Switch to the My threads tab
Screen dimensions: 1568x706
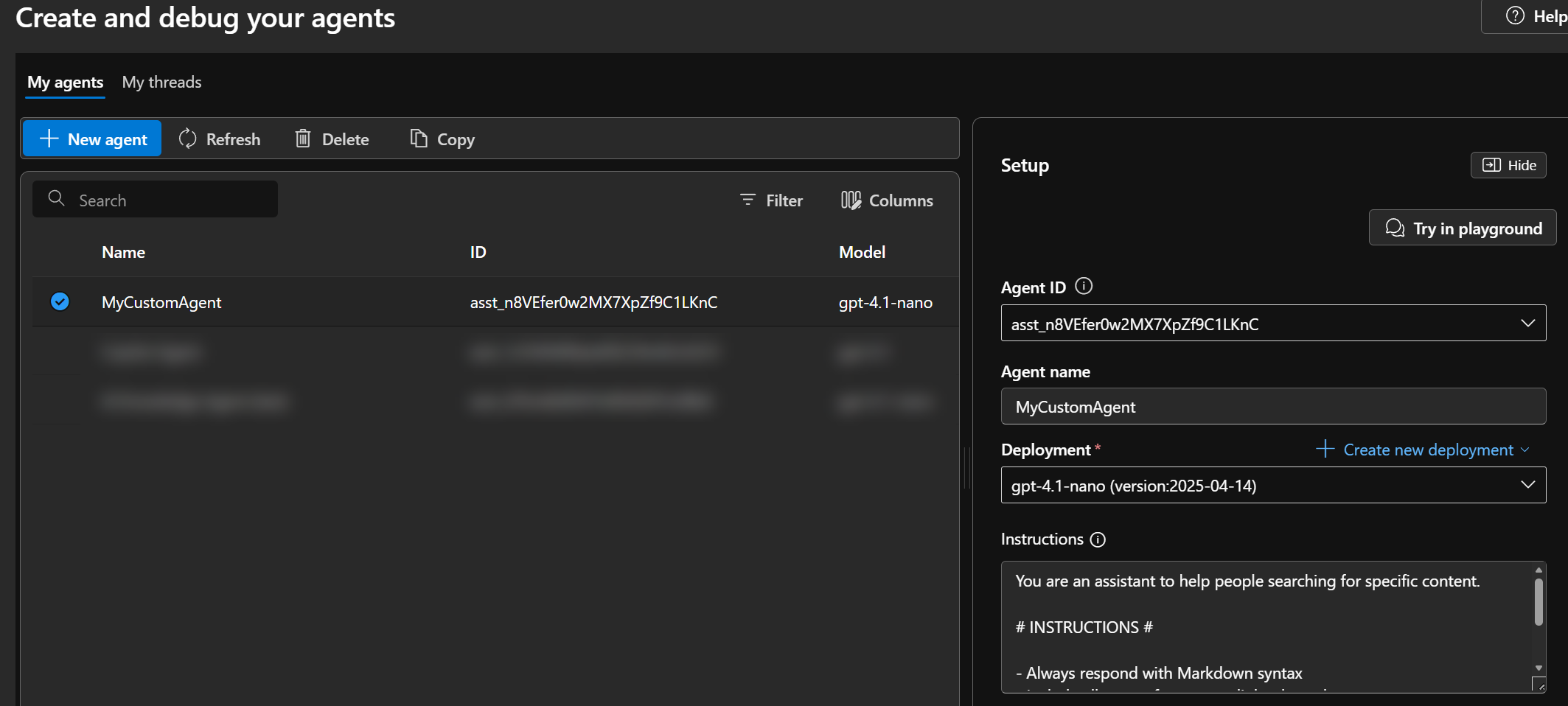(x=161, y=82)
